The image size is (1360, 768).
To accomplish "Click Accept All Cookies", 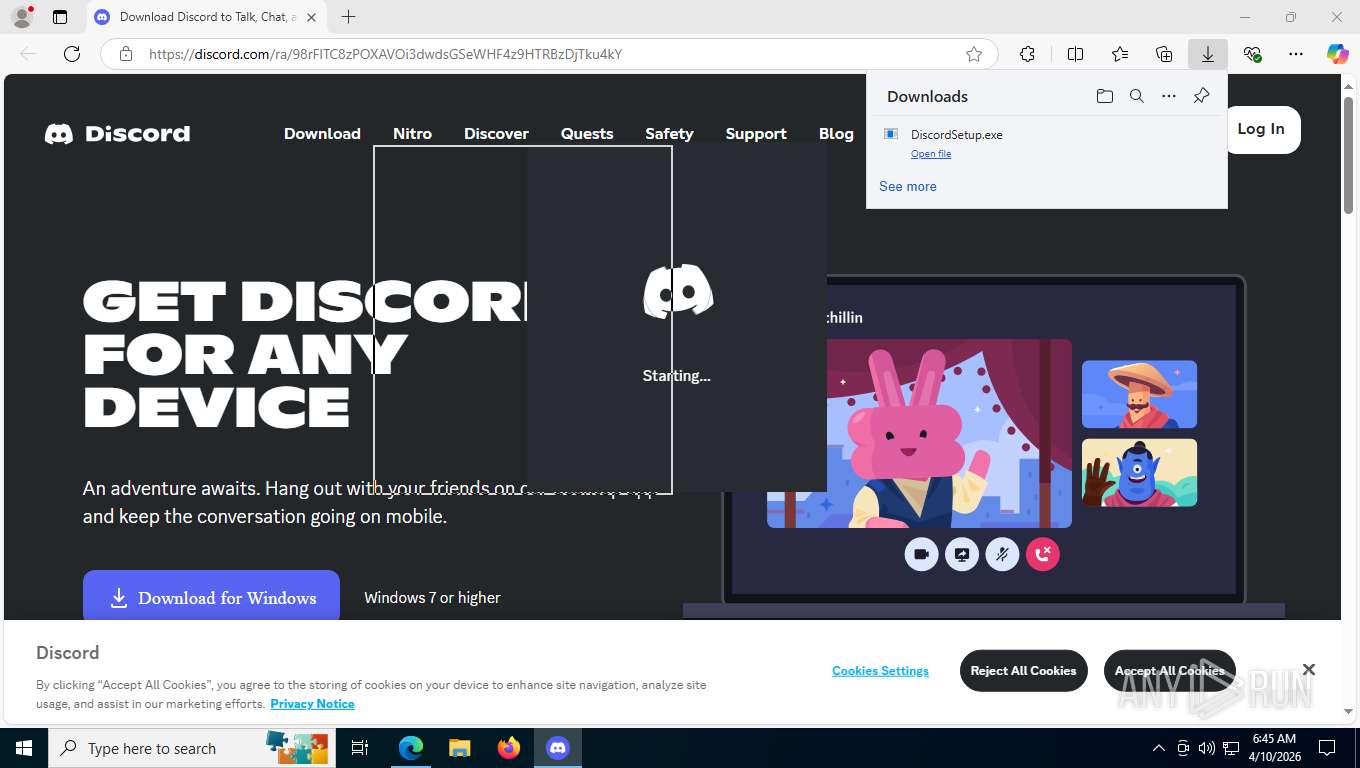I will coord(1169,671).
